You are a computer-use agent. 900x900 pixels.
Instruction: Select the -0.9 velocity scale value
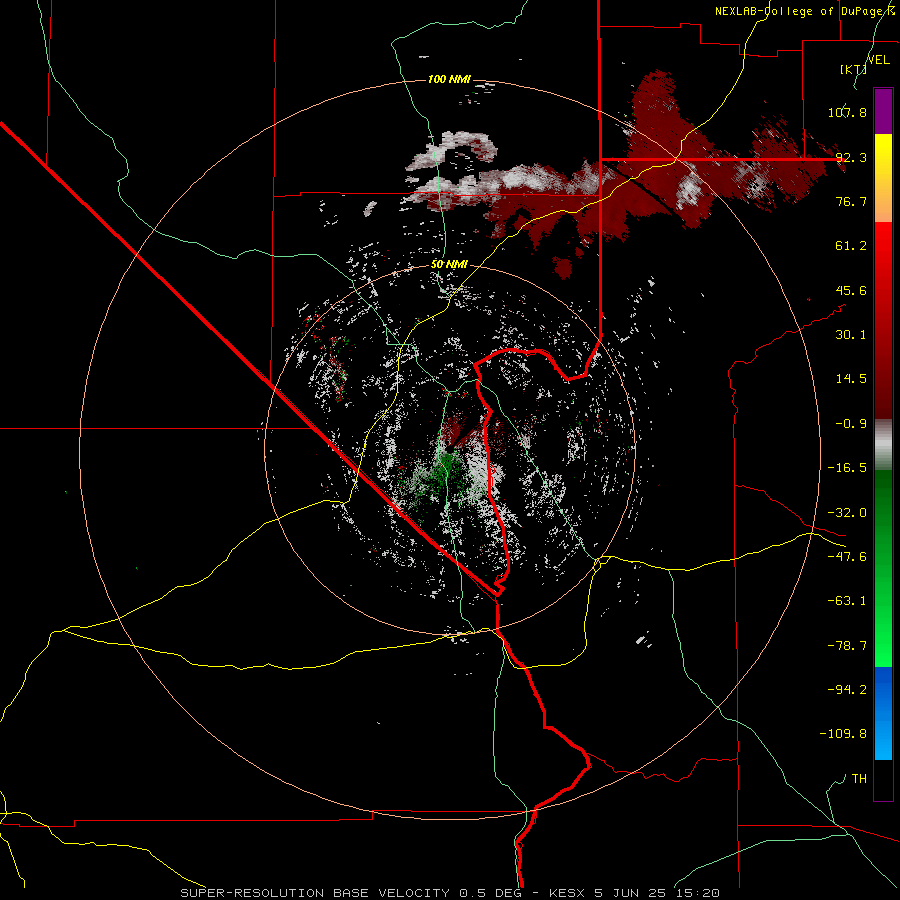coord(851,424)
